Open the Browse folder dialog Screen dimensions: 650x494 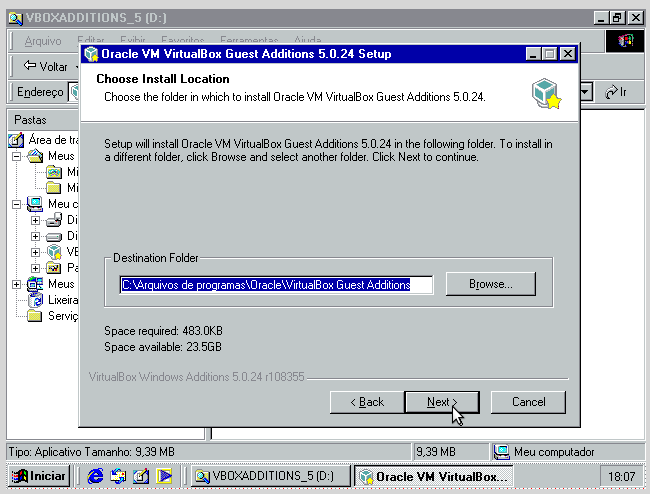point(491,284)
